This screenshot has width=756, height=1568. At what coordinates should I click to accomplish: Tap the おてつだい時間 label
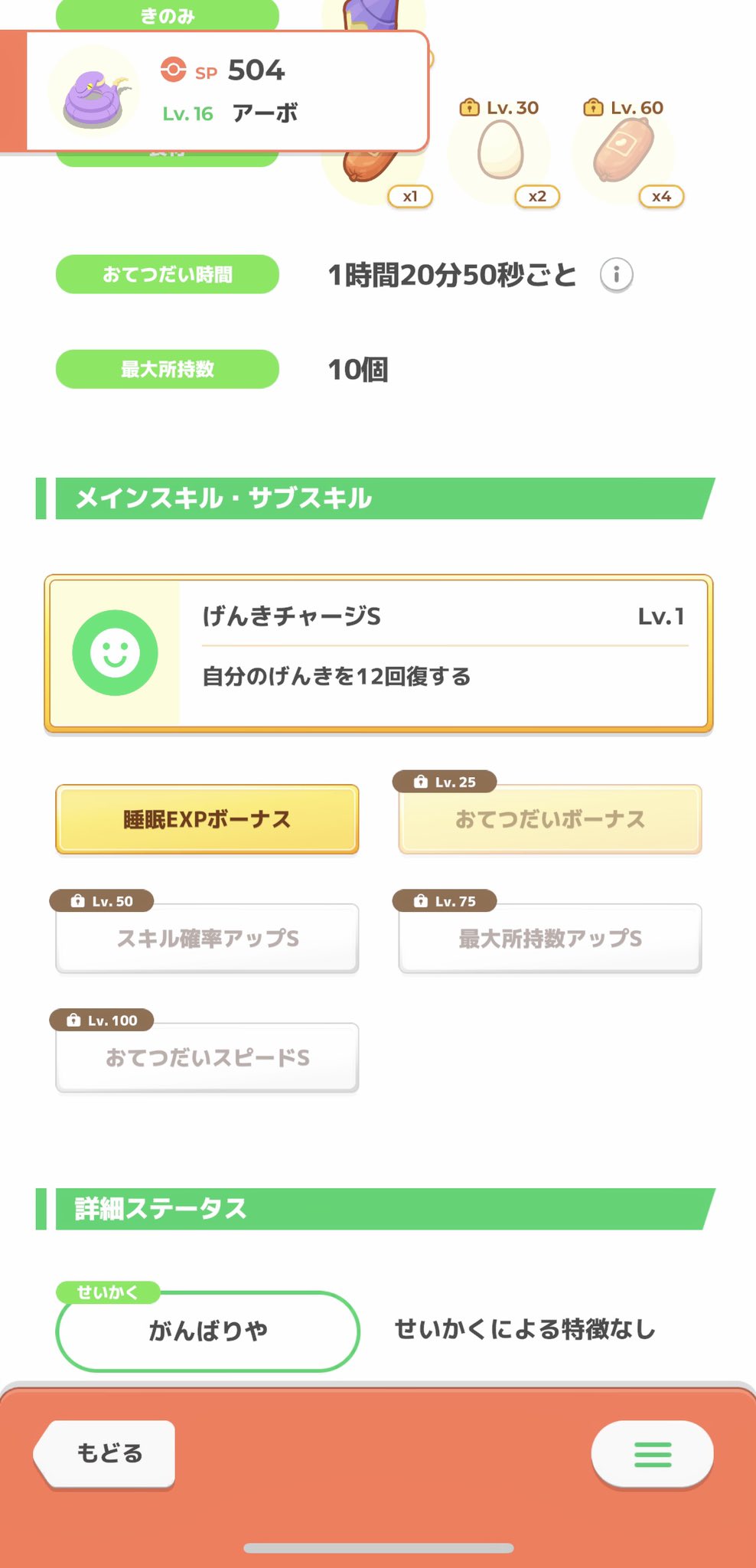point(167,274)
